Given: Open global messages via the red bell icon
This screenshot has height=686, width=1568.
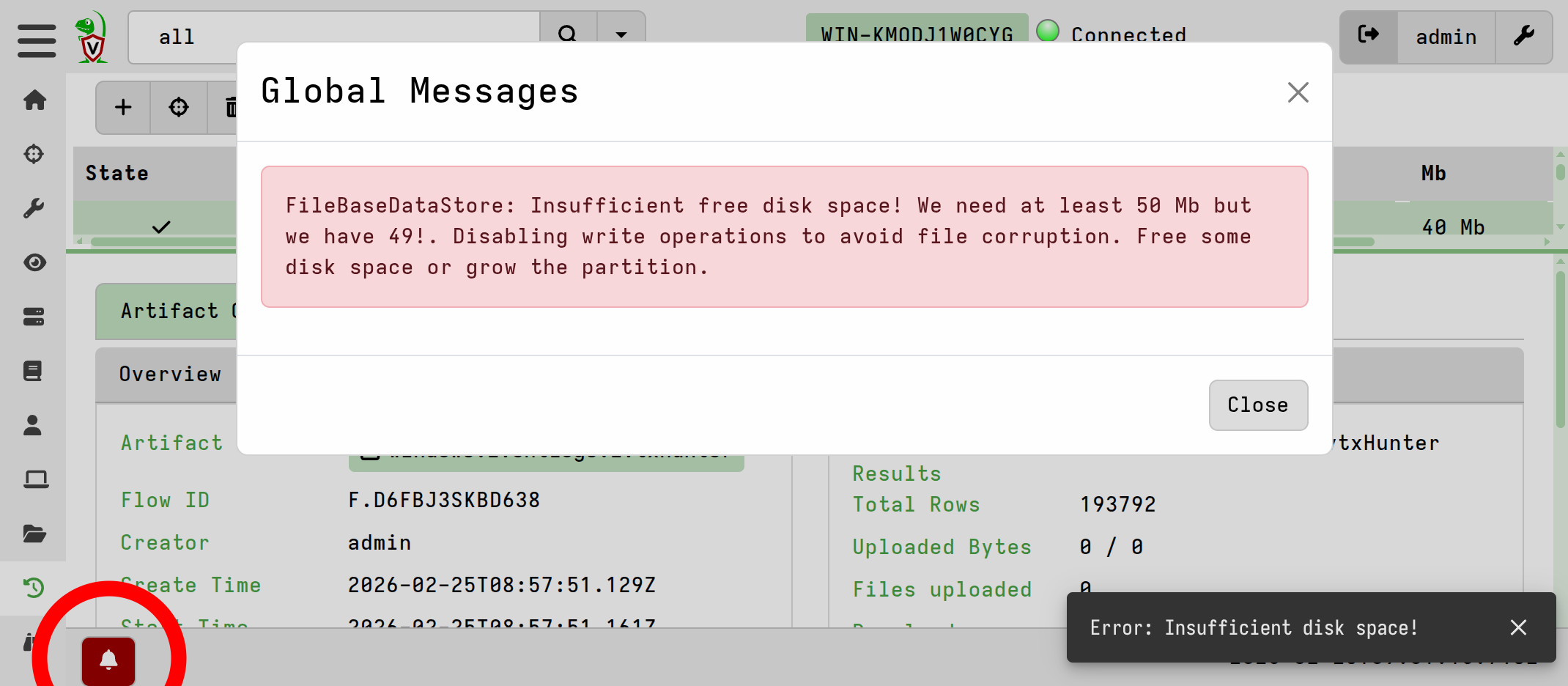Looking at the screenshot, I should pos(108,660).
